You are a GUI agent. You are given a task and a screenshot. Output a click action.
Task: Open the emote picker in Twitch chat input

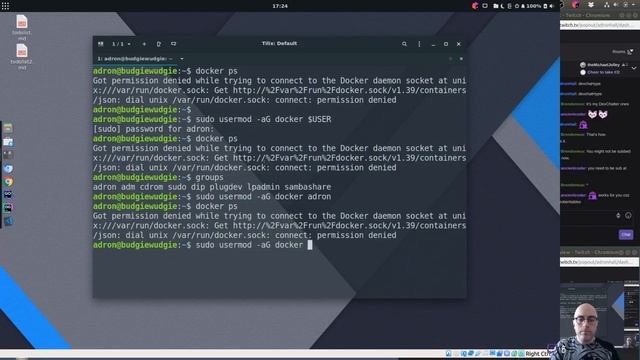[x=628, y=216]
